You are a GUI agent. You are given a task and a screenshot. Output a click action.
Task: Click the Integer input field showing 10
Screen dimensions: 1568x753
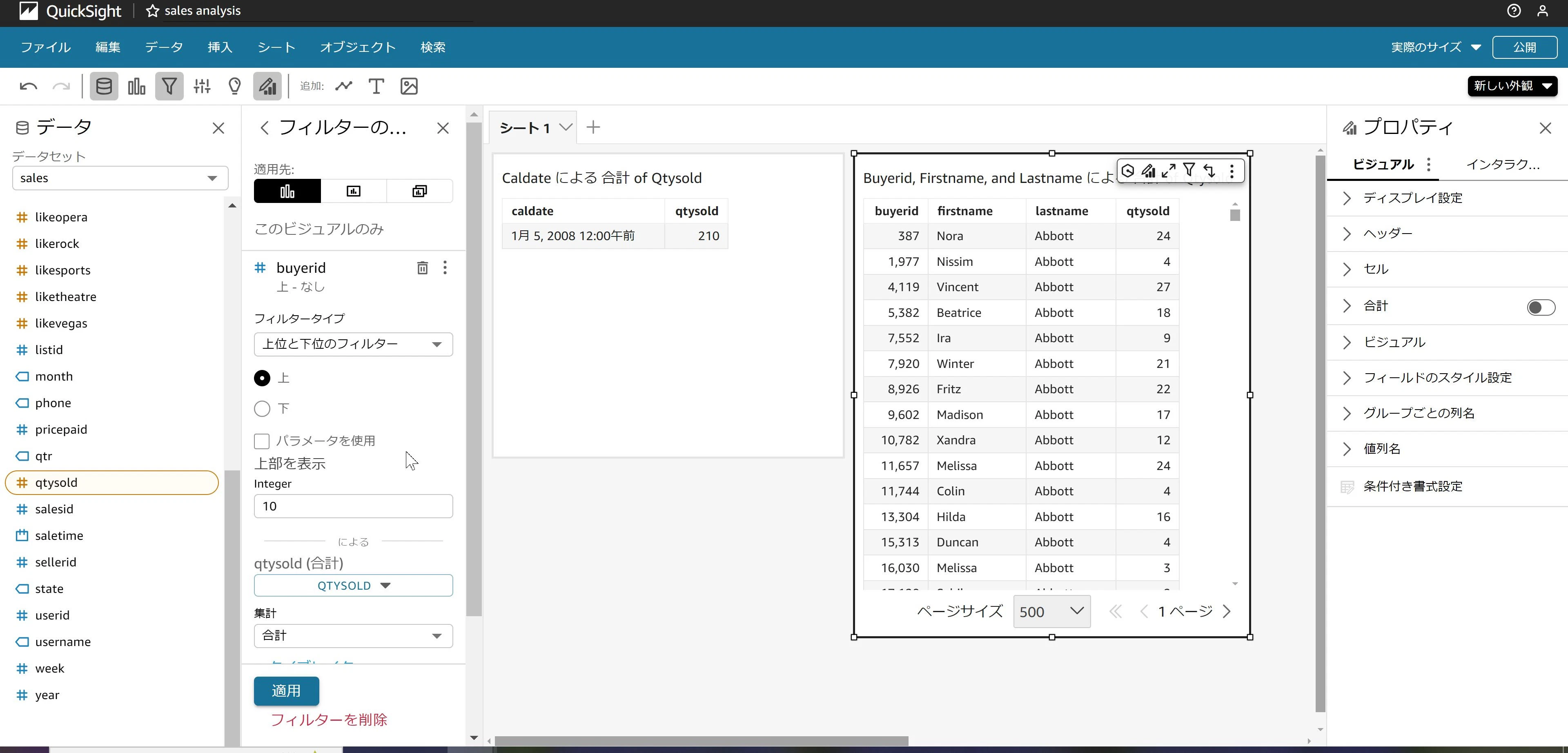353,506
